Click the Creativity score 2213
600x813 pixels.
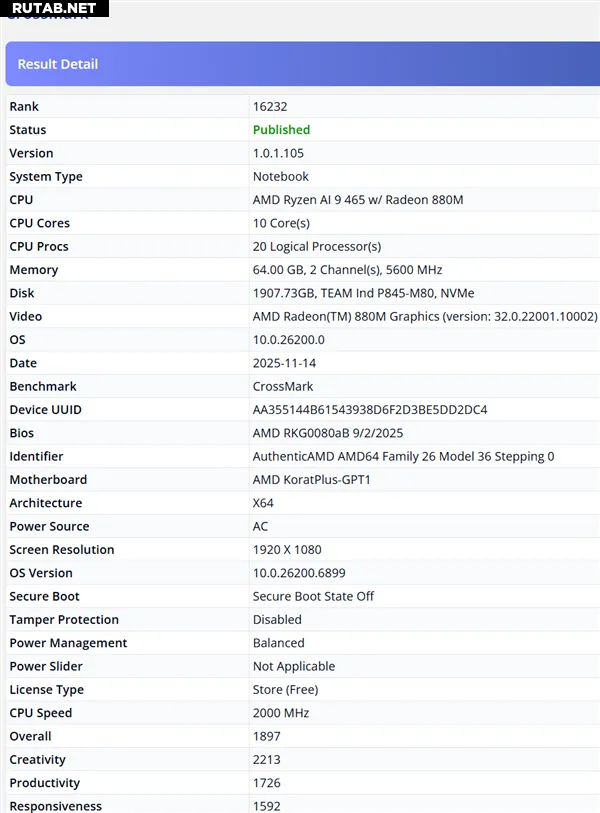tap(266, 760)
